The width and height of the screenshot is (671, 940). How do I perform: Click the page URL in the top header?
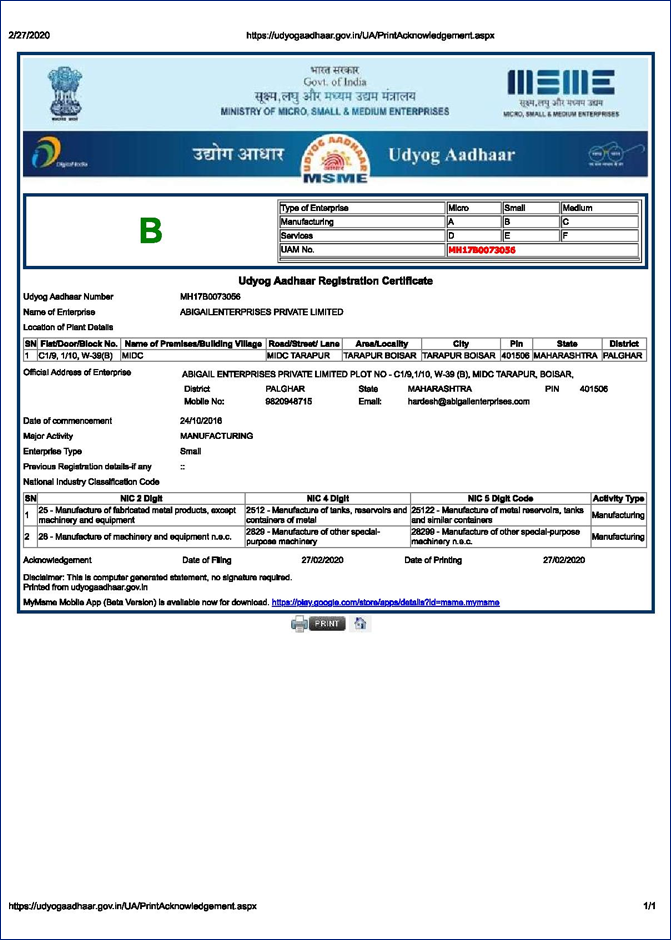click(x=371, y=35)
